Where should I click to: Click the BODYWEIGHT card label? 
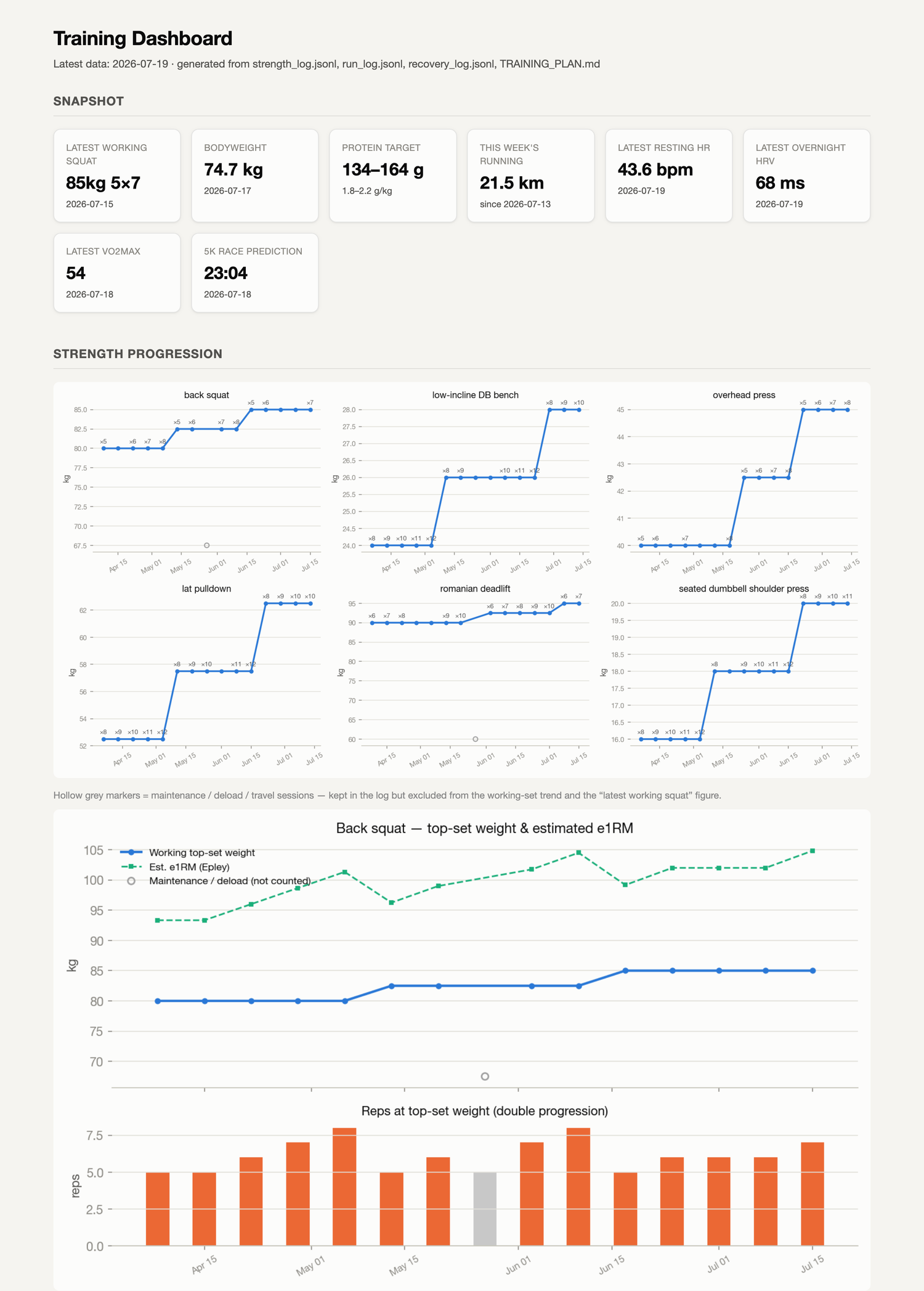click(235, 148)
